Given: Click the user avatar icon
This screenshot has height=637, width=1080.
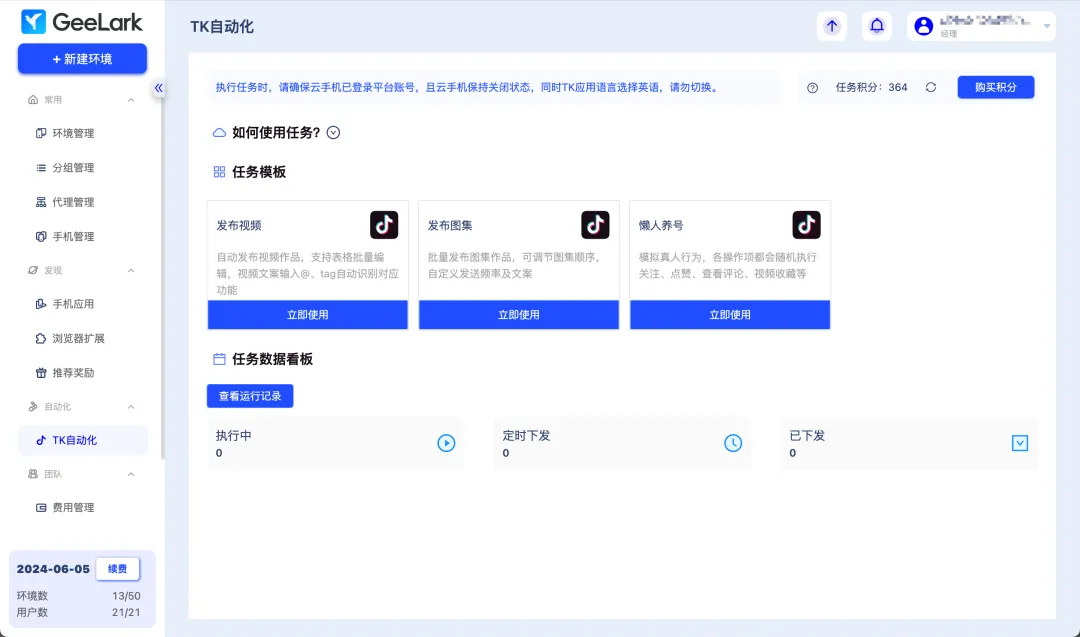Looking at the screenshot, I should [x=924, y=26].
